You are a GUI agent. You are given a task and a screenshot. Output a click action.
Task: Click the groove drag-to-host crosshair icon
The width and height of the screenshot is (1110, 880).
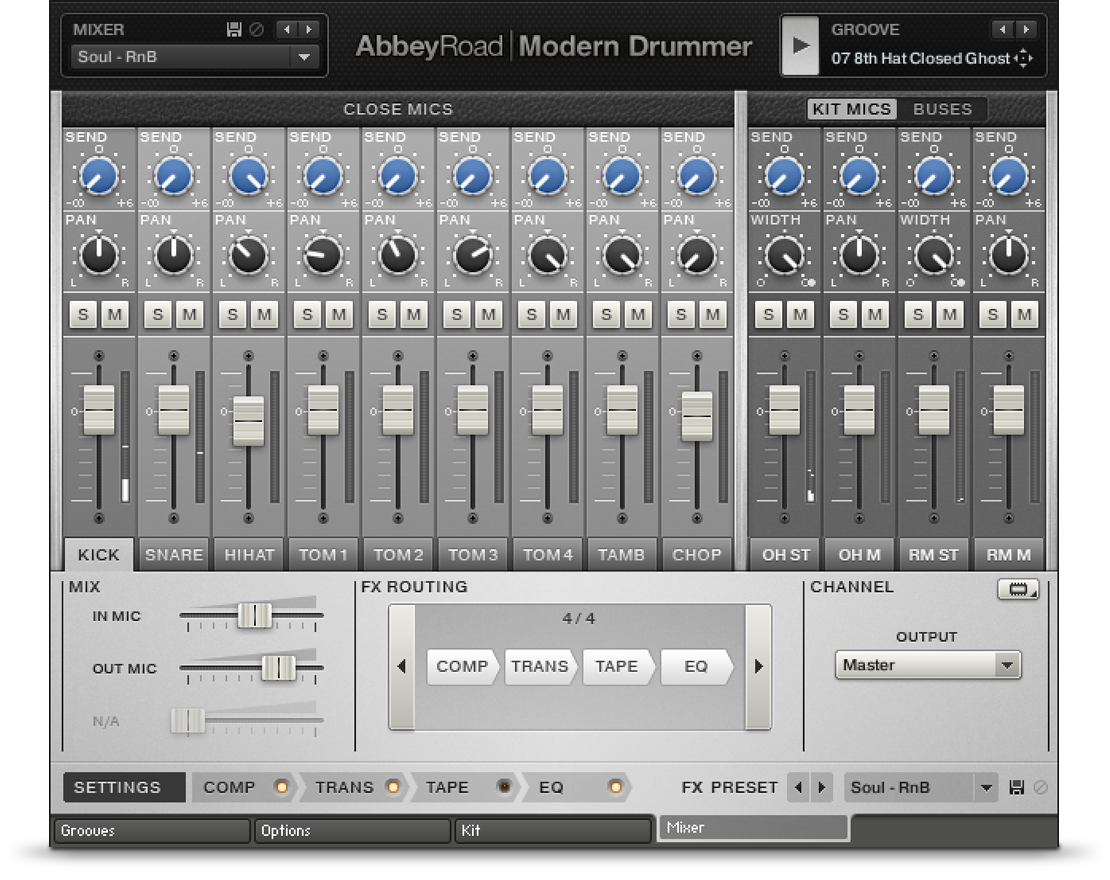pos(1024,58)
